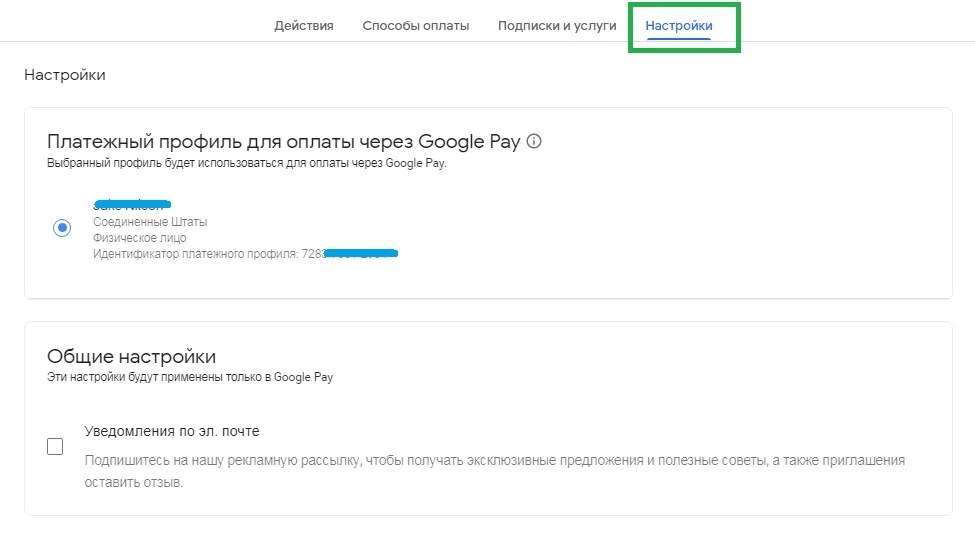
Task: Enable the Уведомления по эл. почте checkbox
Action: click(55, 447)
